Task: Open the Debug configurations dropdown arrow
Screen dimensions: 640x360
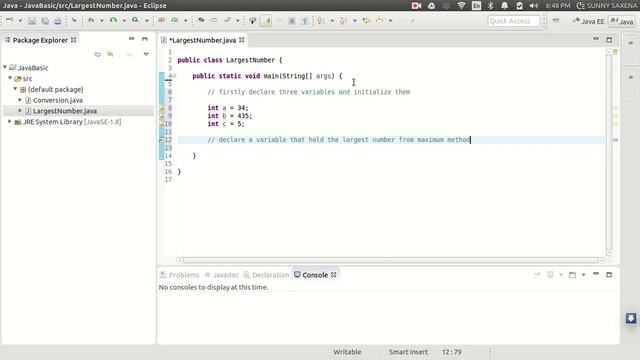Action: [102, 20]
